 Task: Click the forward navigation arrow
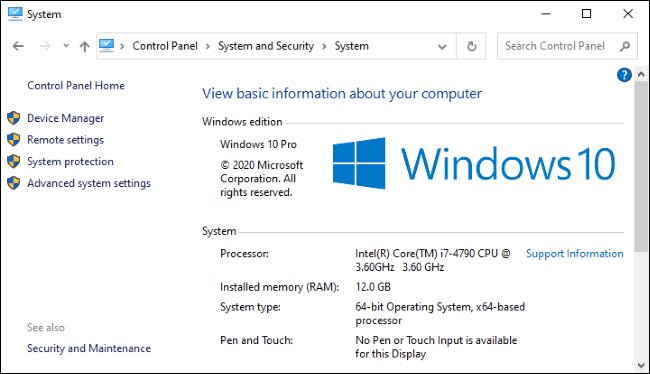(x=45, y=46)
